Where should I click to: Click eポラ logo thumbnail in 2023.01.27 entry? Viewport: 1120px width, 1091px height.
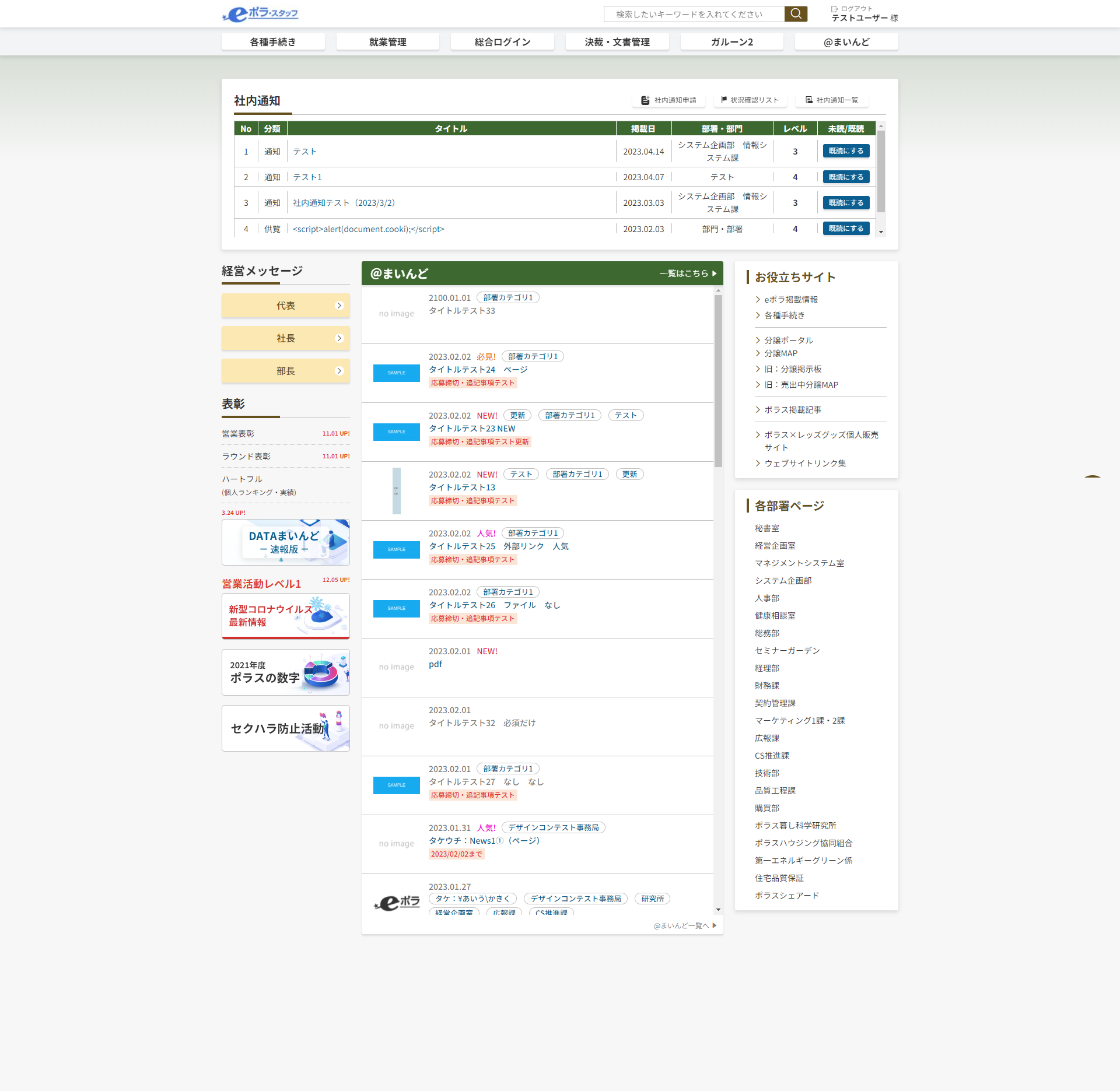point(397,903)
